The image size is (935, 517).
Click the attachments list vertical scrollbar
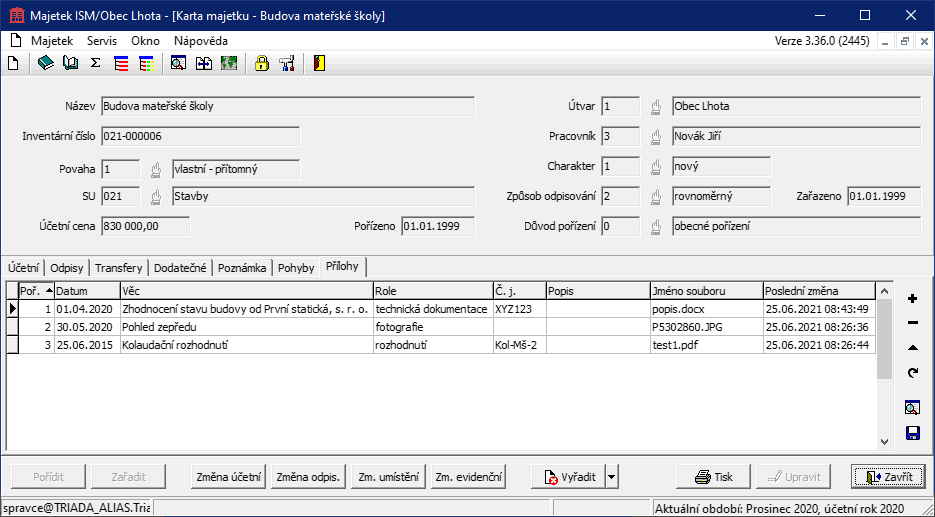click(x=883, y=370)
